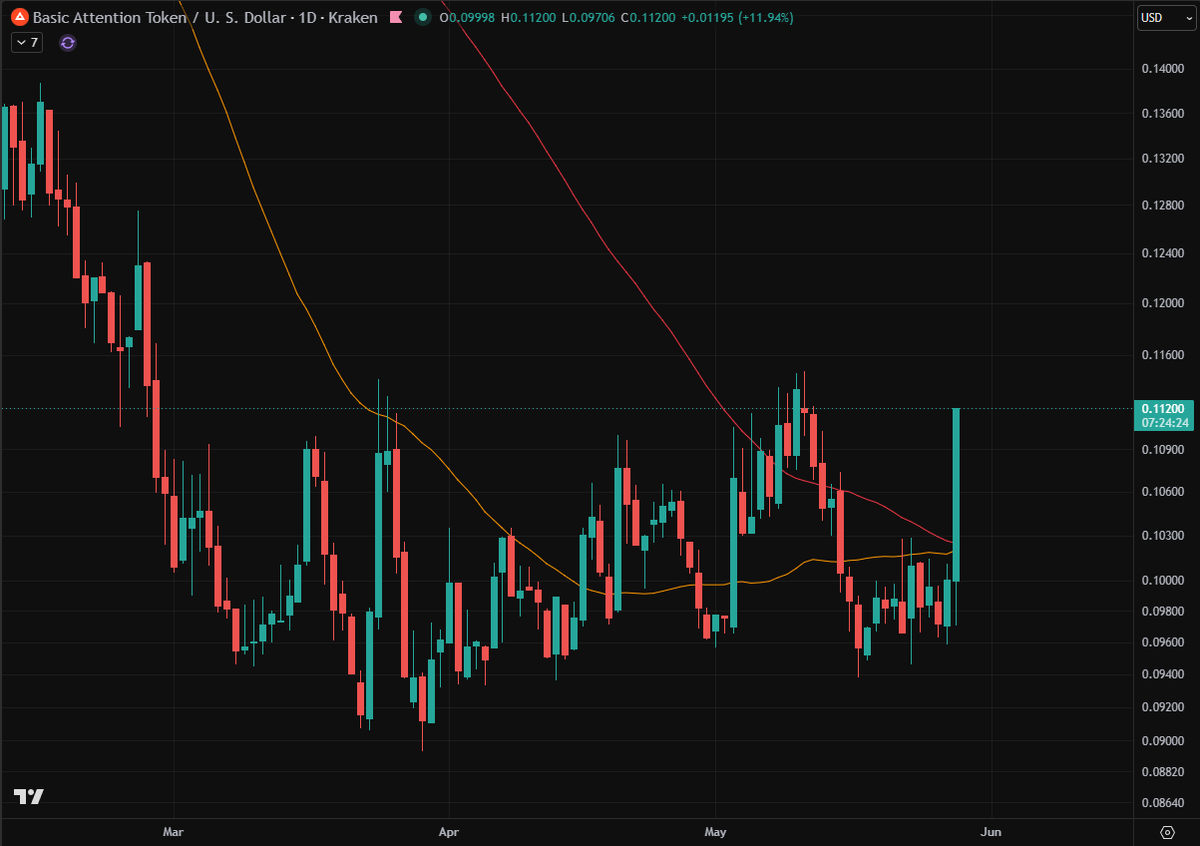Click the 0.09400 price scale label
Screen dimensions: 1200x846
[1162, 674]
